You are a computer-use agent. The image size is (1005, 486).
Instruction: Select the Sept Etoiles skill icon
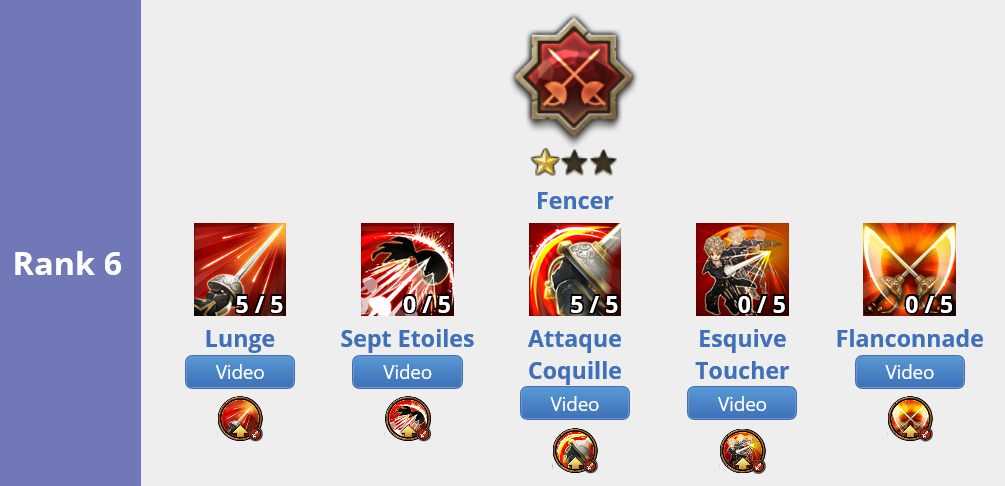coord(407,269)
